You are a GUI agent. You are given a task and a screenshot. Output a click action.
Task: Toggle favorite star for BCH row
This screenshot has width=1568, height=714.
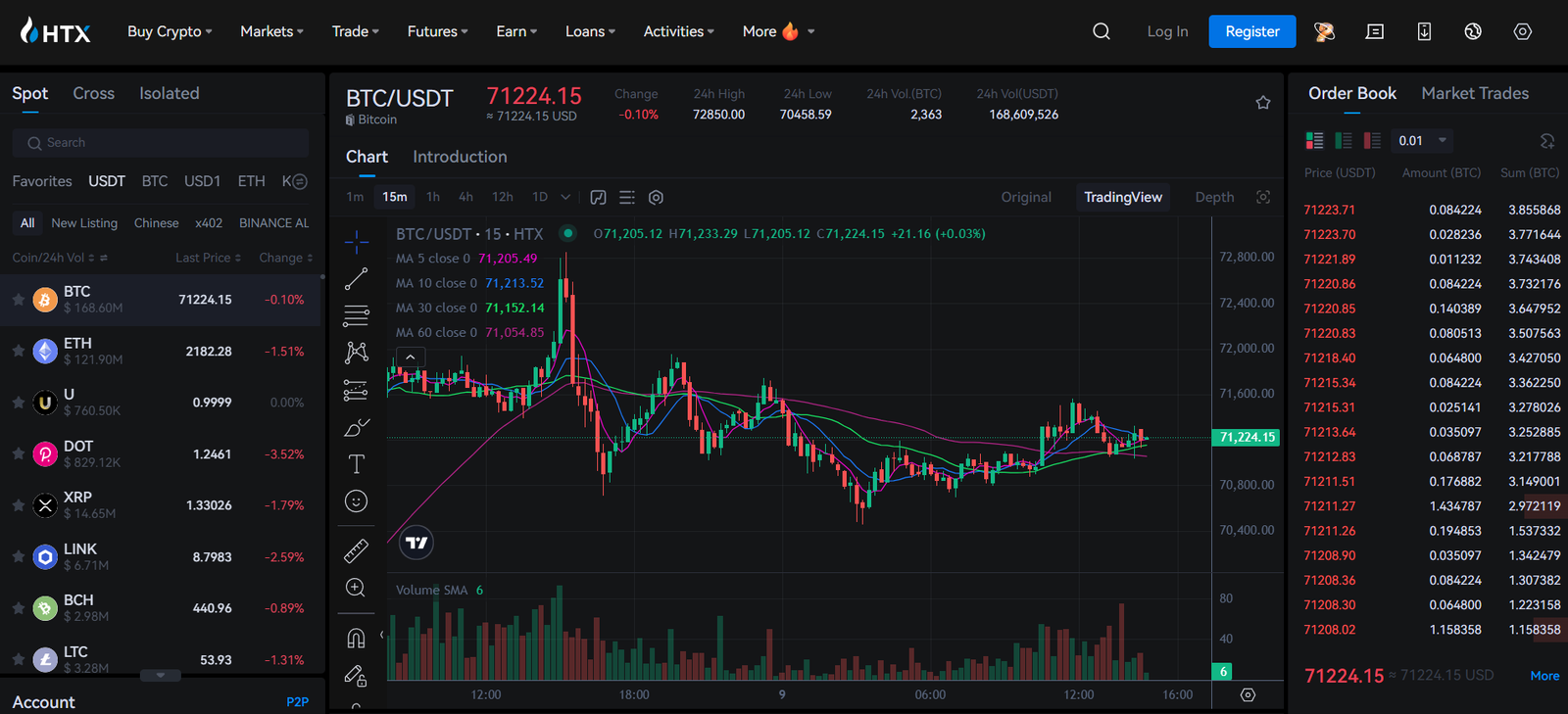tap(19, 608)
